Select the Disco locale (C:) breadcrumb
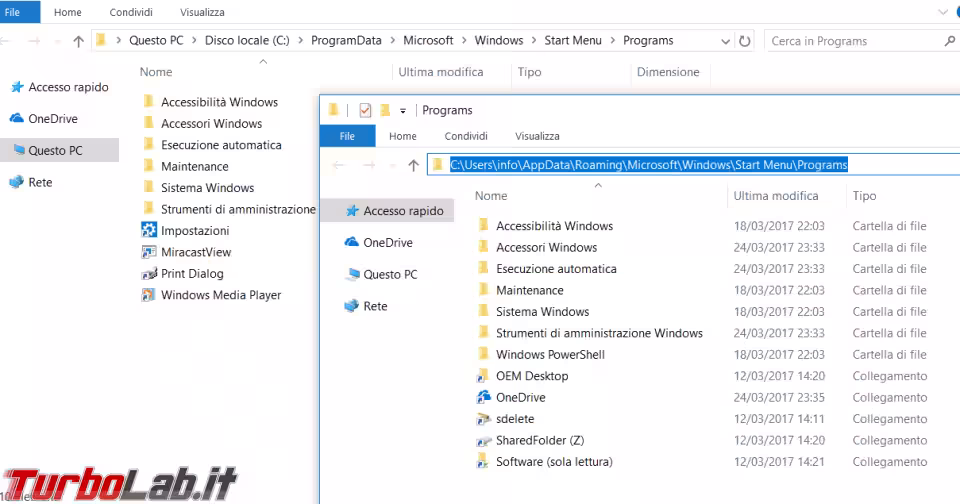This screenshot has height=504, width=960. click(247, 40)
